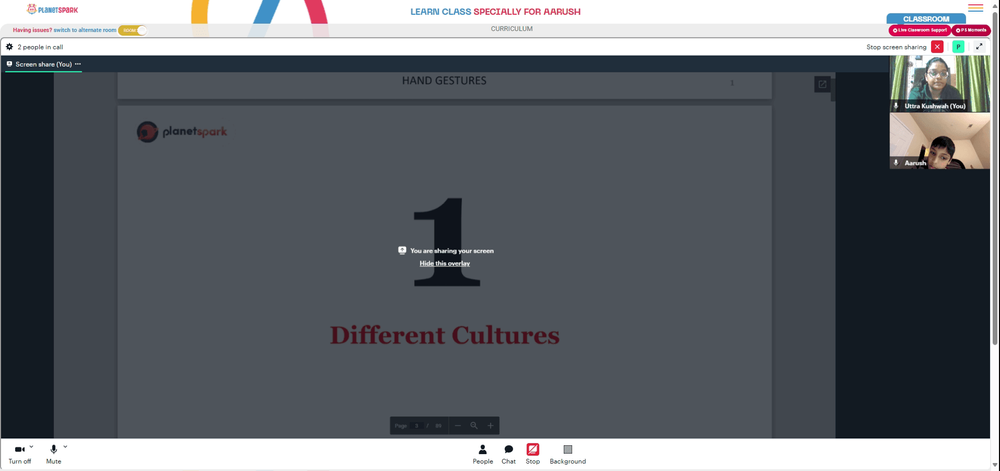Zoom out the PDF with minus icon
This screenshot has width=1000, height=471.
457,426
